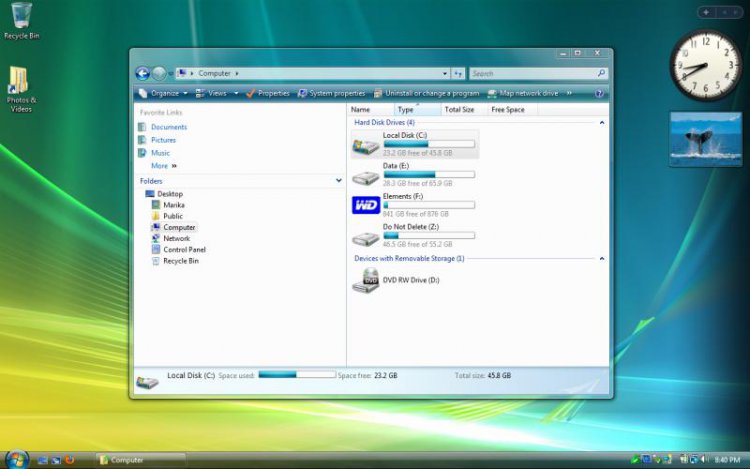750x469 pixels.
Task: Open the Organize menu
Action: click(163, 93)
